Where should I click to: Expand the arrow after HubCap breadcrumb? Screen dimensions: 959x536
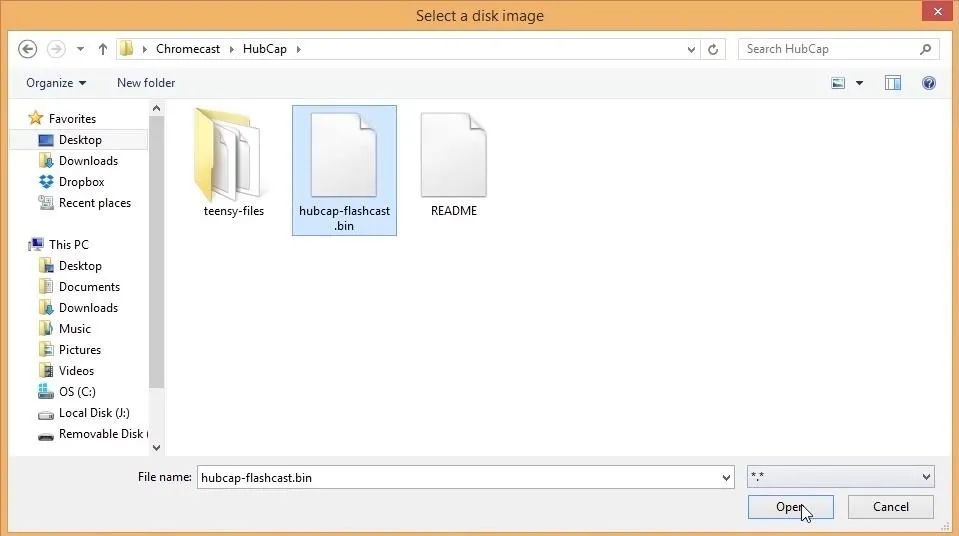click(298, 49)
